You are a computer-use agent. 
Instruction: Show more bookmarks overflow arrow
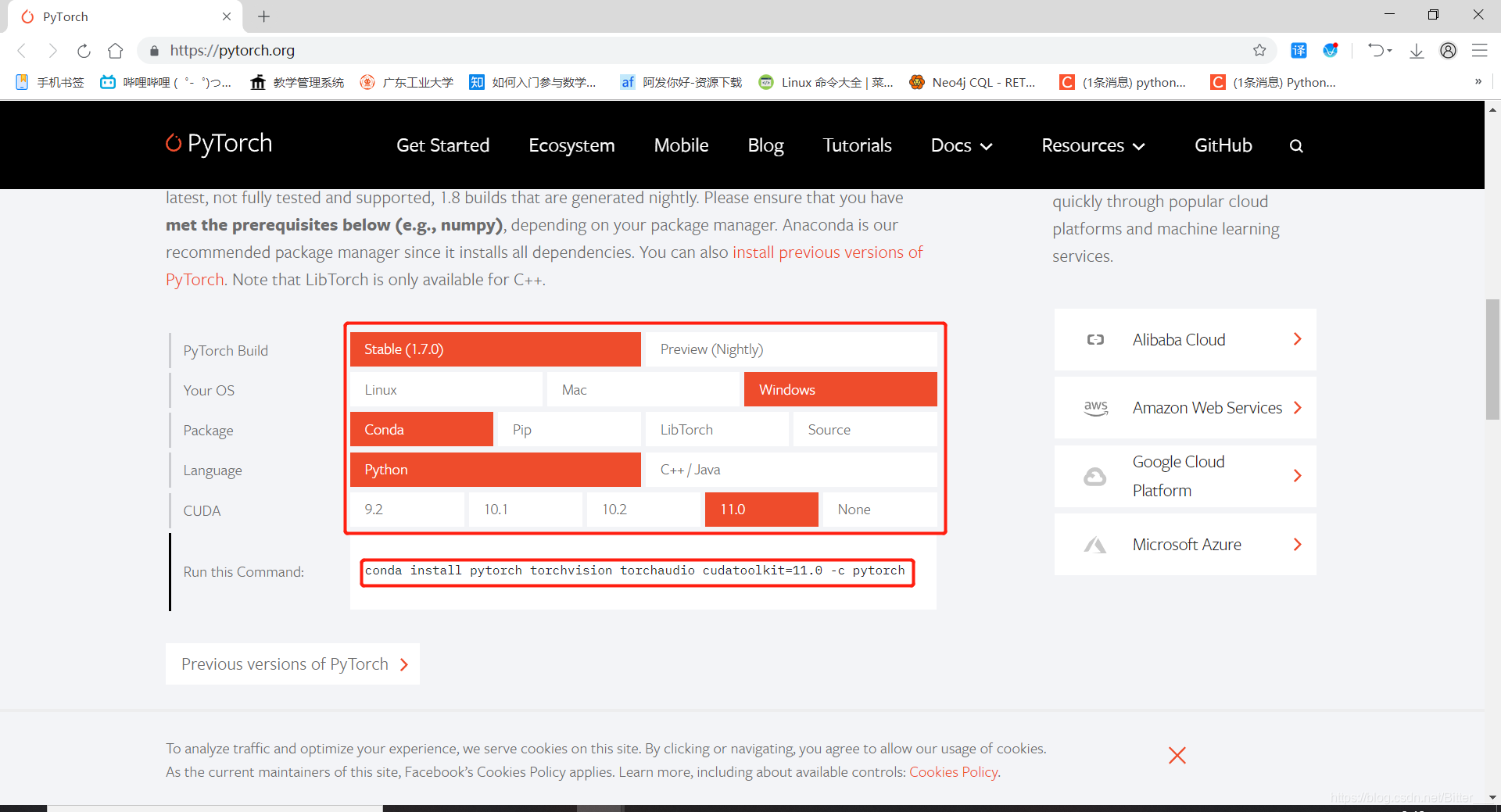[x=1478, y=81]
